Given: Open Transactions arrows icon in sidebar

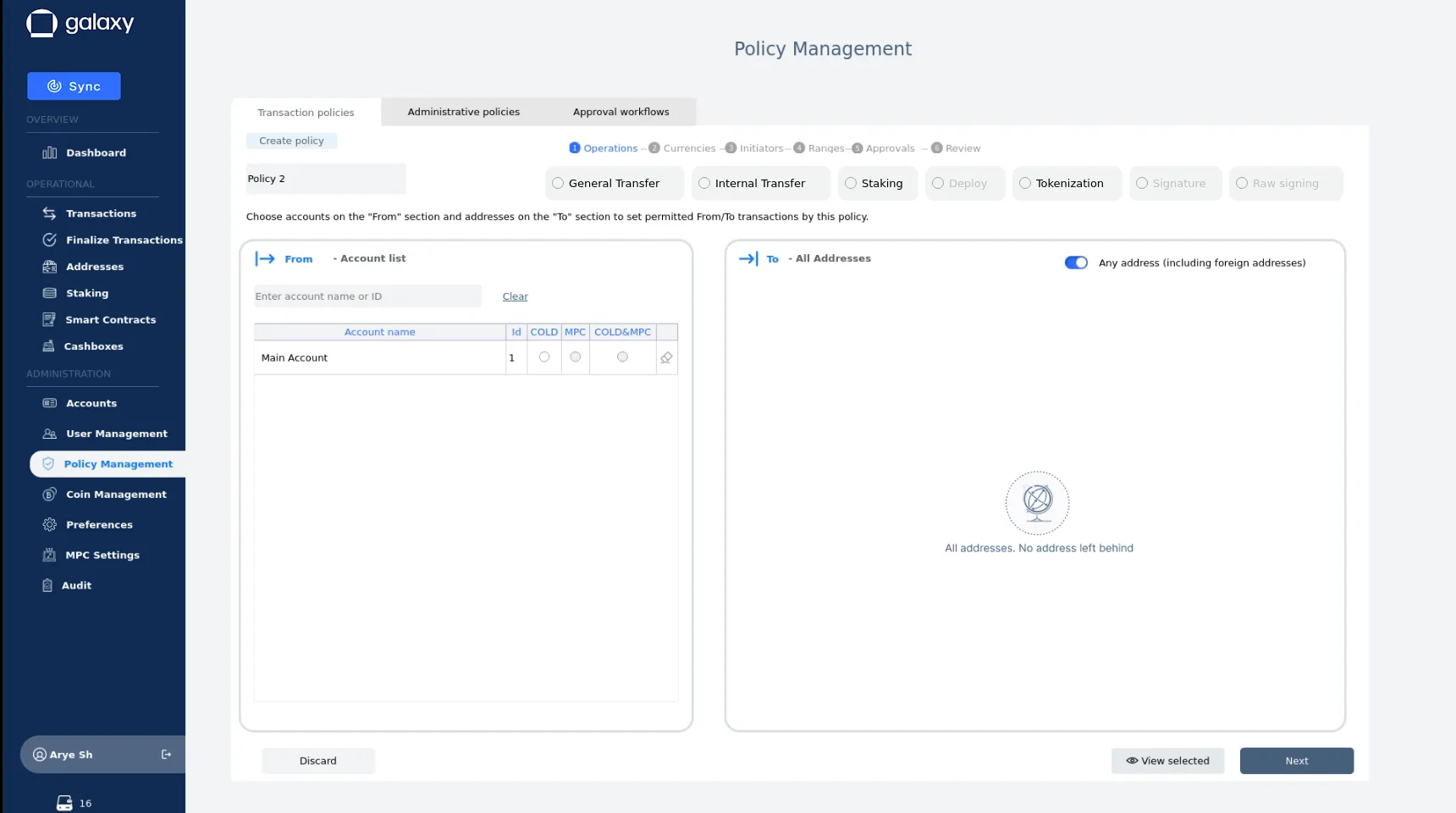Looking at the screenshot, I should point(50,213).
